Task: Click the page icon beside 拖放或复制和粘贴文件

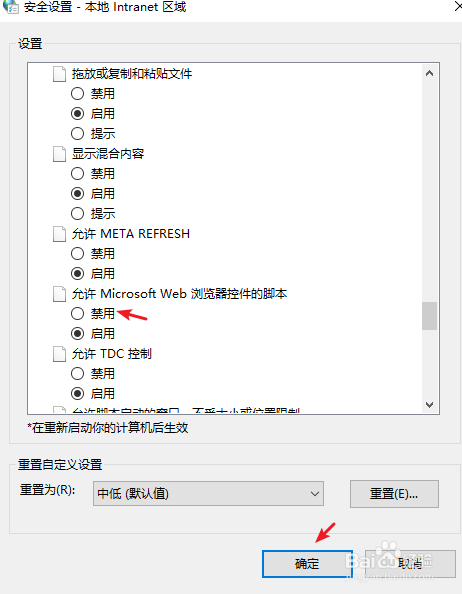Action: click(x=59, y=74)
